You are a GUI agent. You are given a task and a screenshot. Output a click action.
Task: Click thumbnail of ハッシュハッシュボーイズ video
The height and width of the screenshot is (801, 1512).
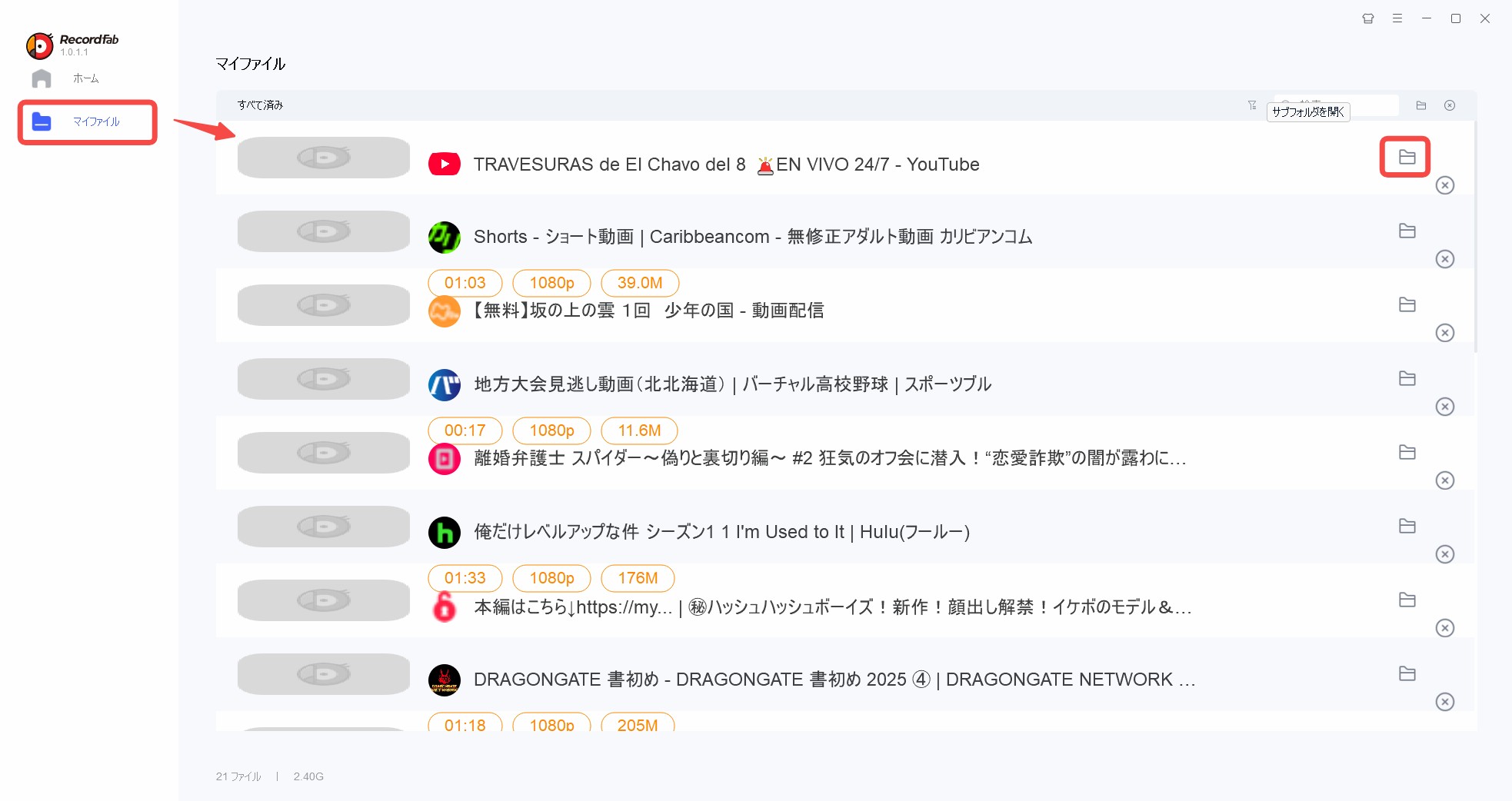pyautogui.click(x=324, y=600)
